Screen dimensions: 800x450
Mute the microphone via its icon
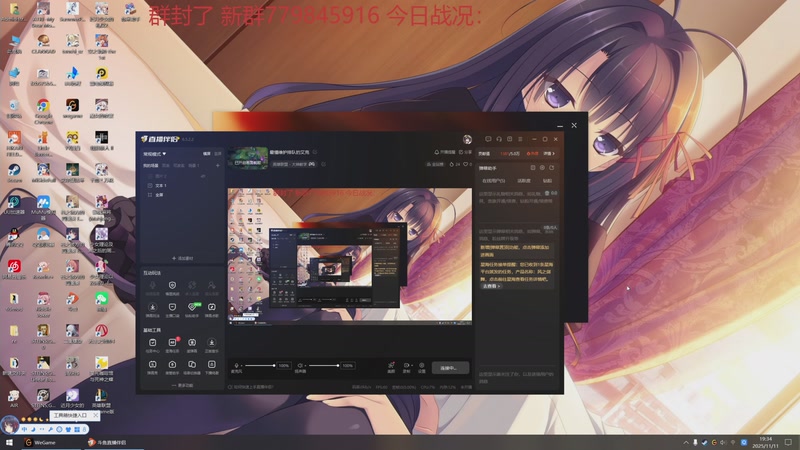[x=236, y=366]
